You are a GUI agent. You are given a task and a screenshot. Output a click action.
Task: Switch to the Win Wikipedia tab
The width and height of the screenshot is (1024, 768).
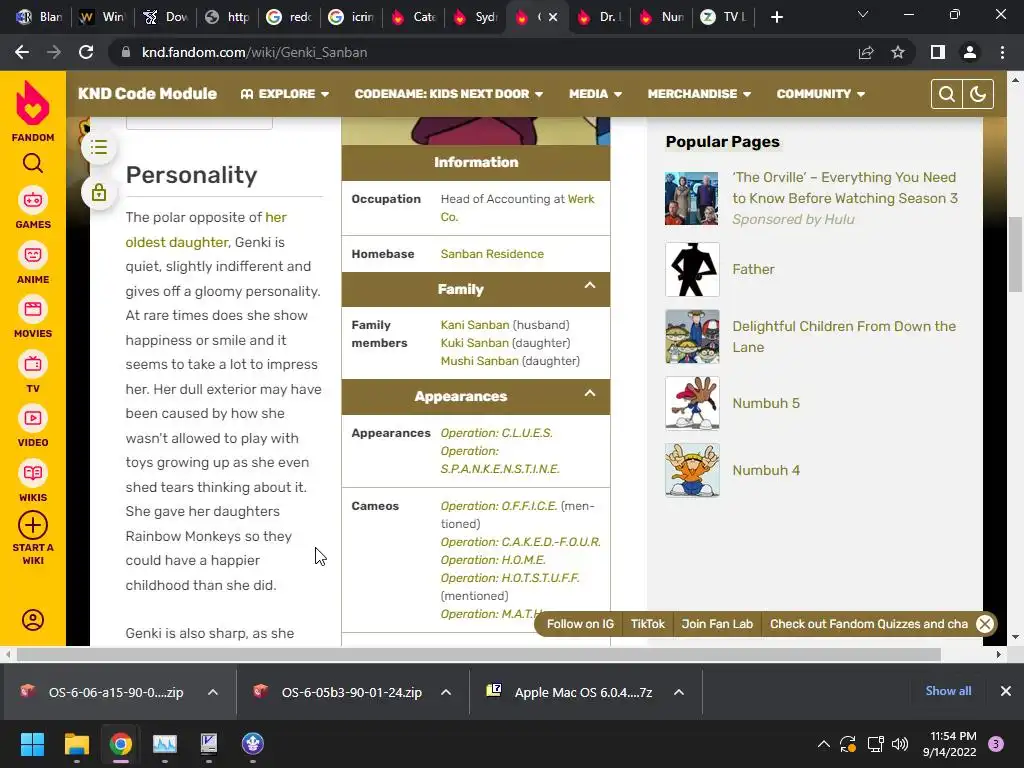point(103,17)
